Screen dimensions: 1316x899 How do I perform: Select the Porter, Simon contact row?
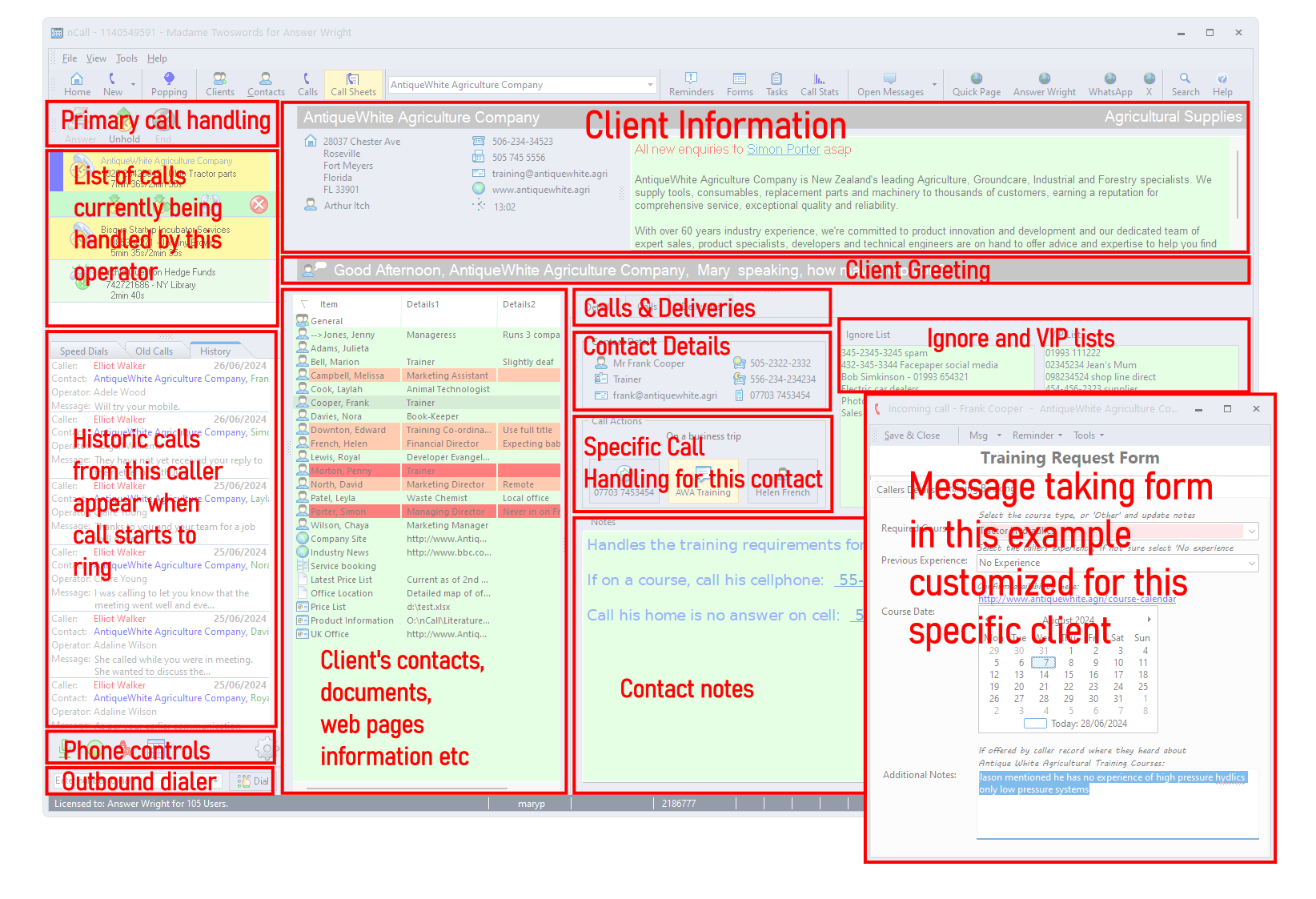427,512
